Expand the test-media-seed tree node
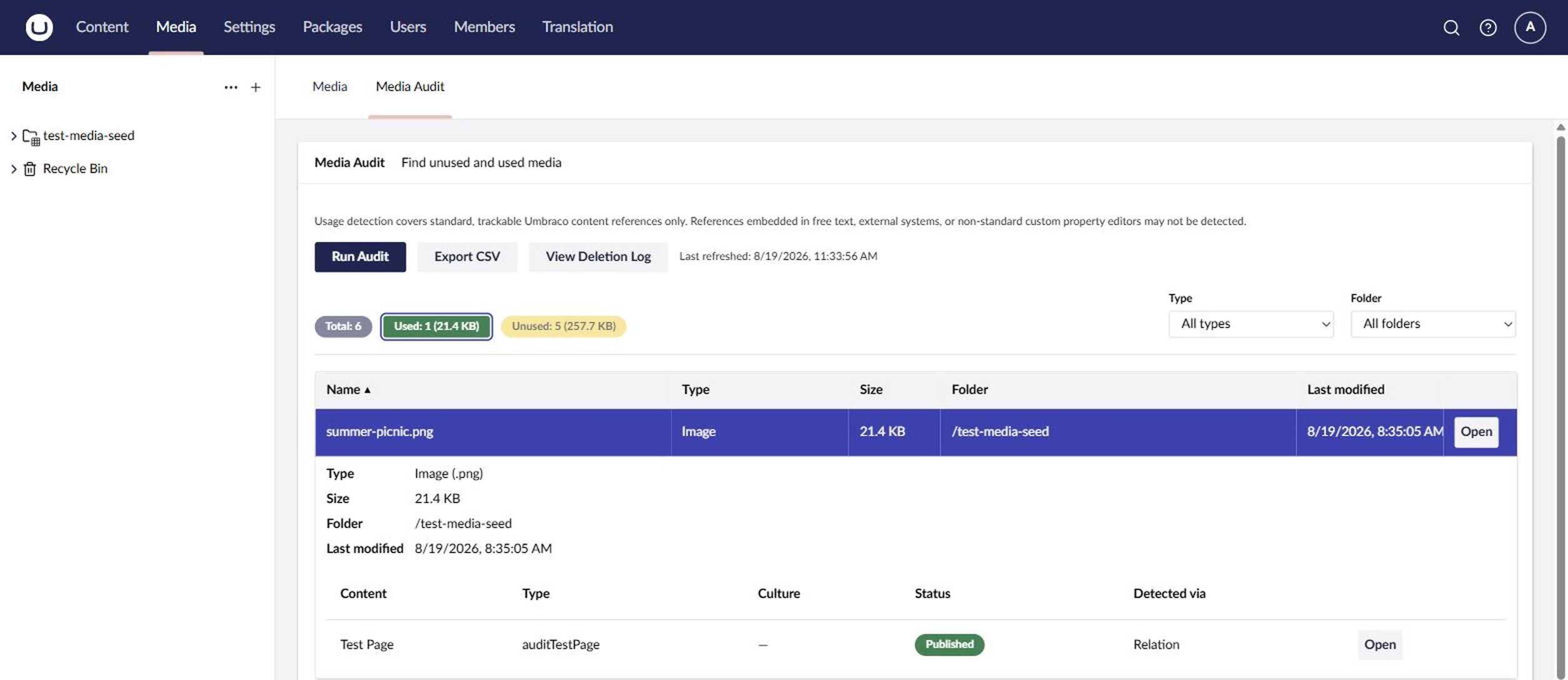1568x680 pixels. point(14,136)
